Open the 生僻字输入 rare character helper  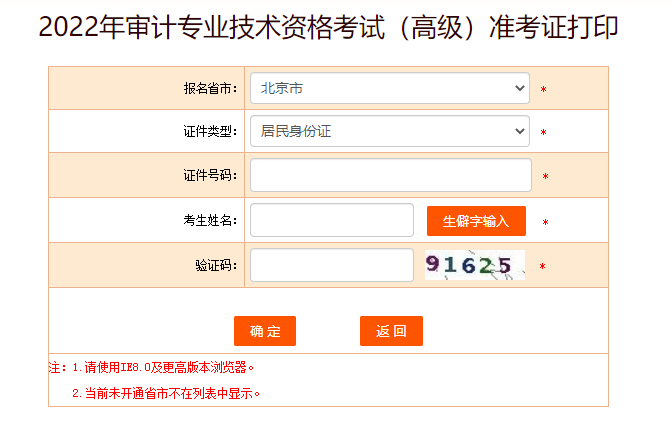[476, 221]
